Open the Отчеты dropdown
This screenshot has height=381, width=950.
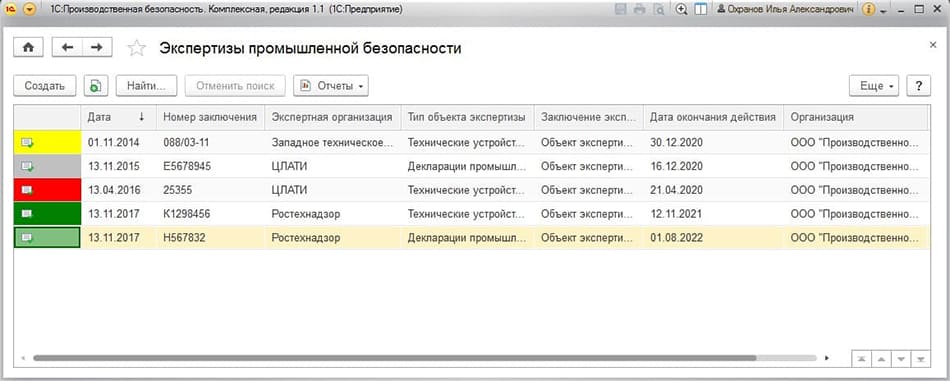(x=331, y=86)
